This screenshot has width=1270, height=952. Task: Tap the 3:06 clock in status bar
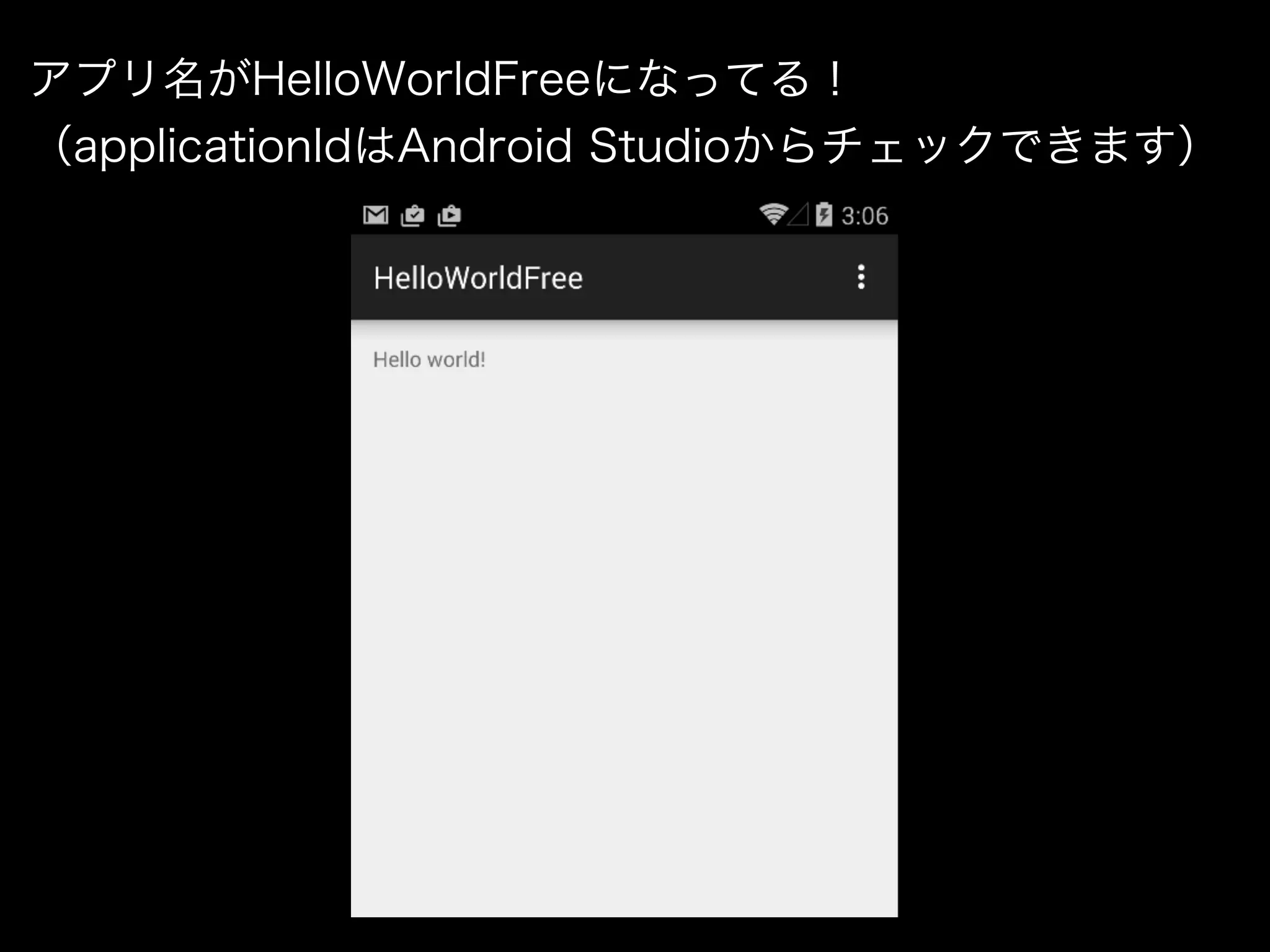tap(864, 216)
